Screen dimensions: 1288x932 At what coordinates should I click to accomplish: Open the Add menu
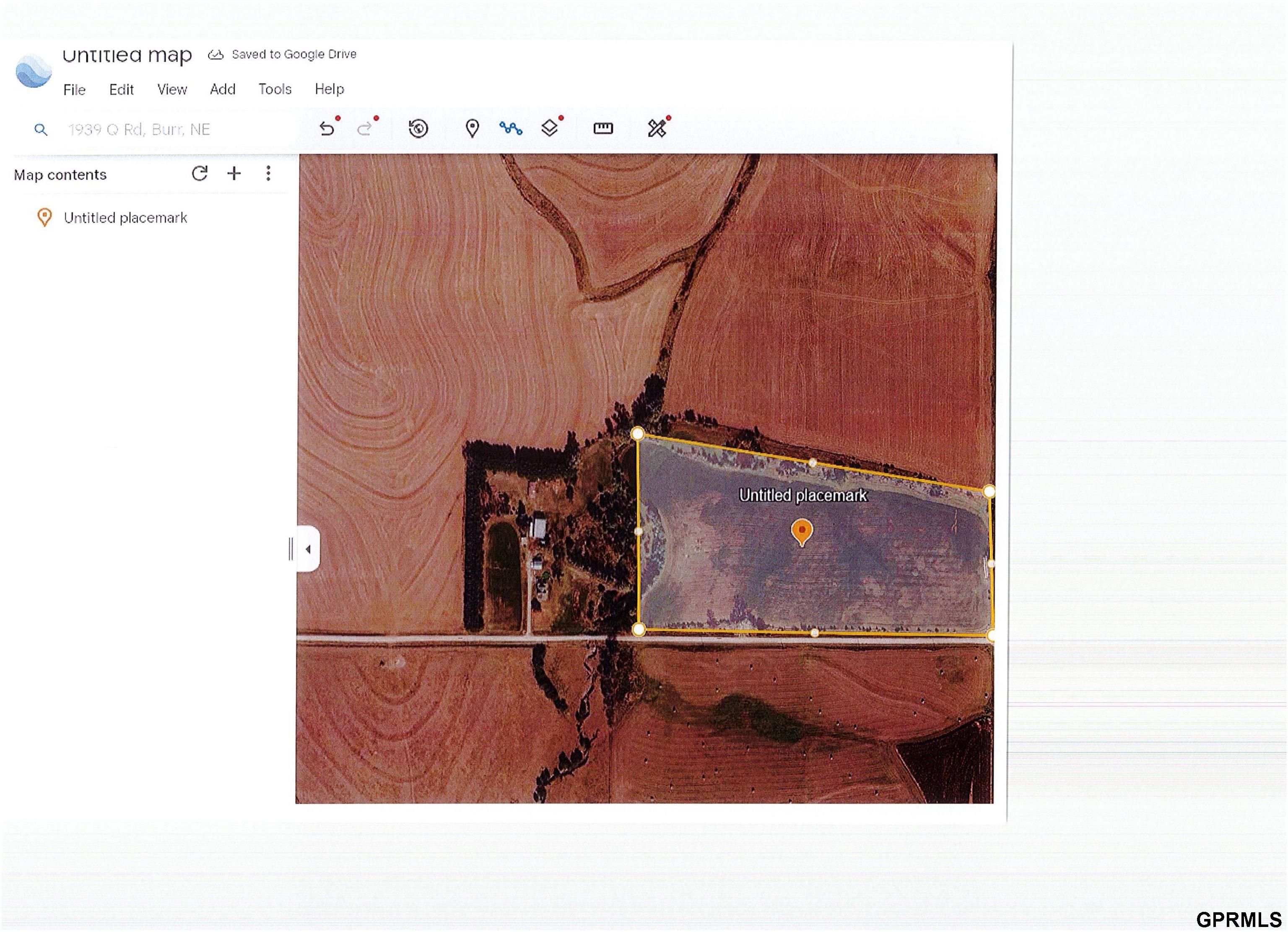click(223, 89)
